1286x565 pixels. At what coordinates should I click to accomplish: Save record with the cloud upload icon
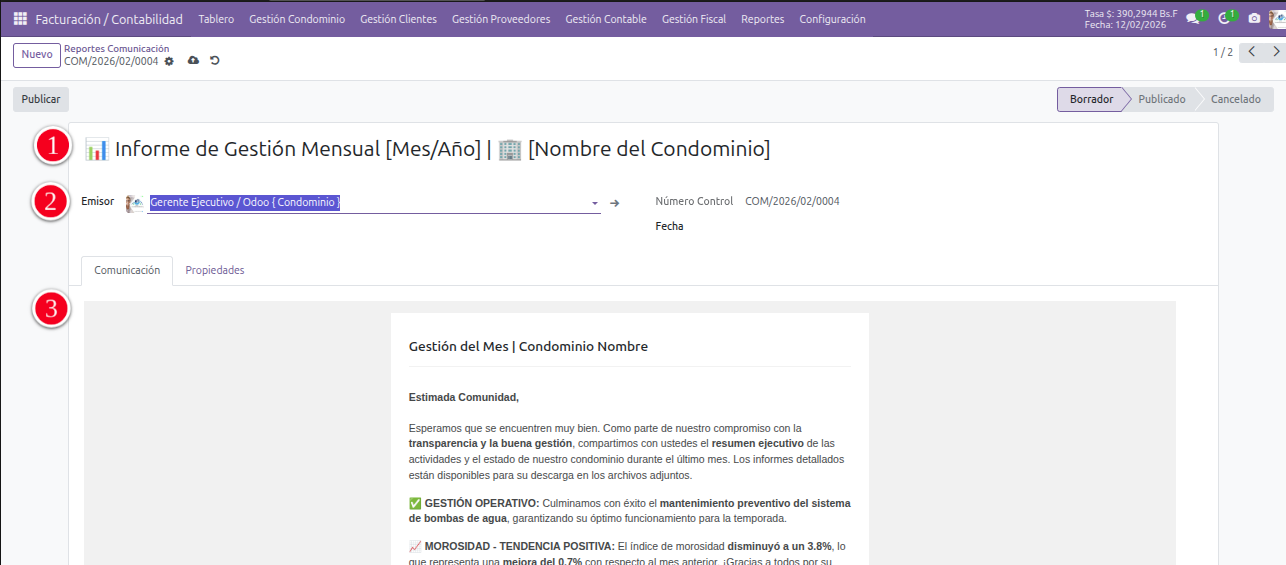point(193,61)
